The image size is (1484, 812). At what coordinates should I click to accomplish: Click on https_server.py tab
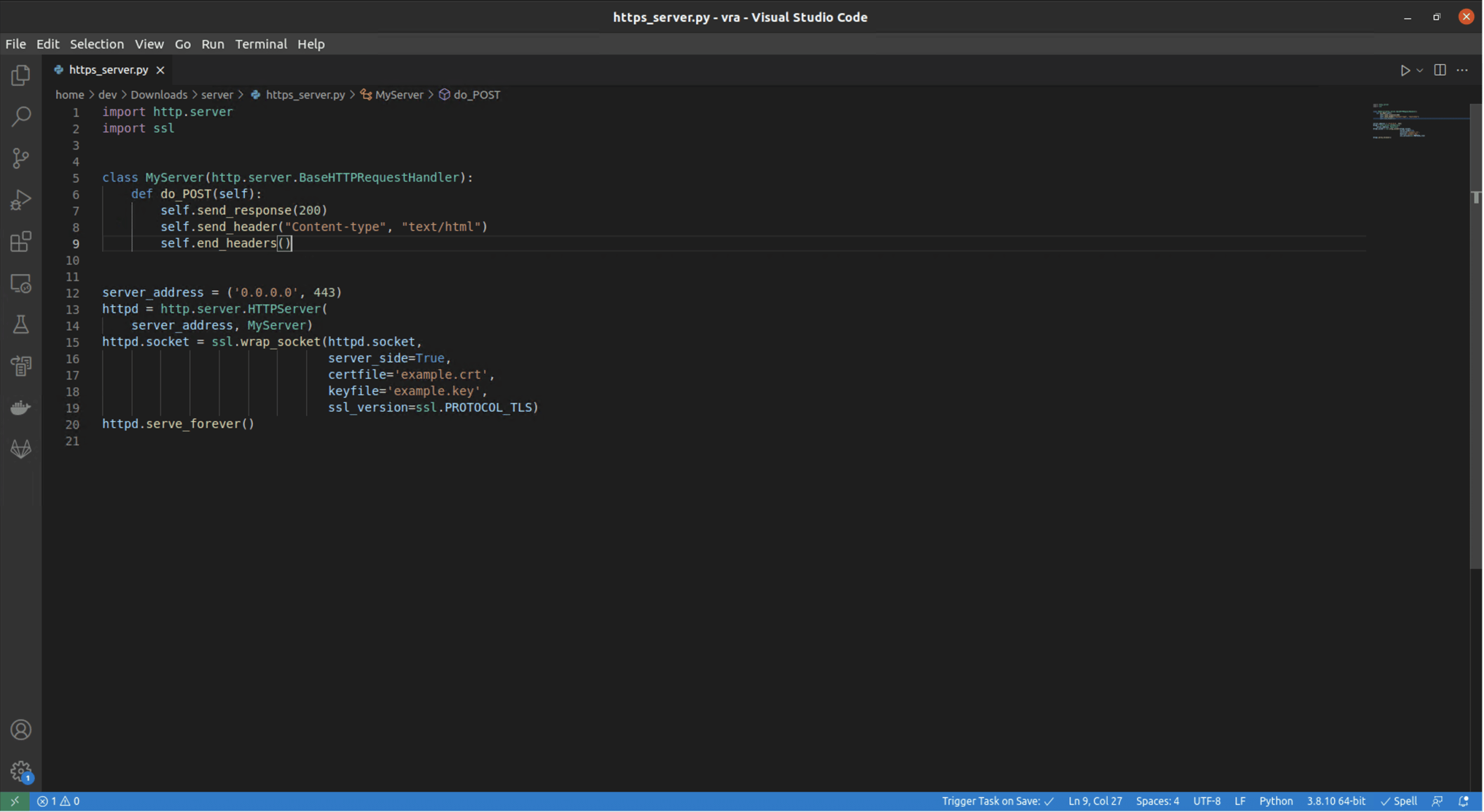click(108, 69)
